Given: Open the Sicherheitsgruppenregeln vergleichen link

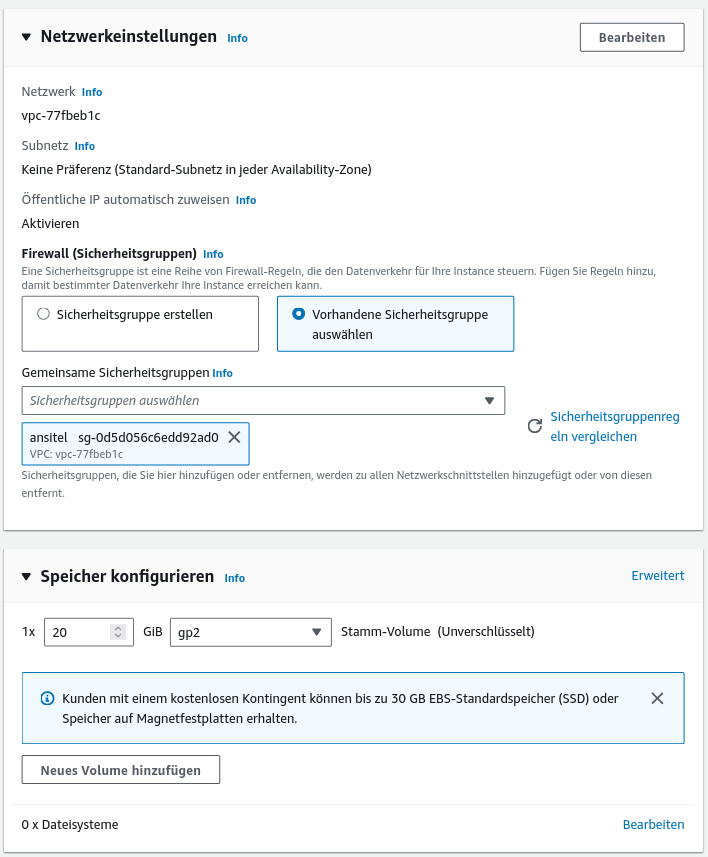Looking at the screenshot, I should point(614,426).
